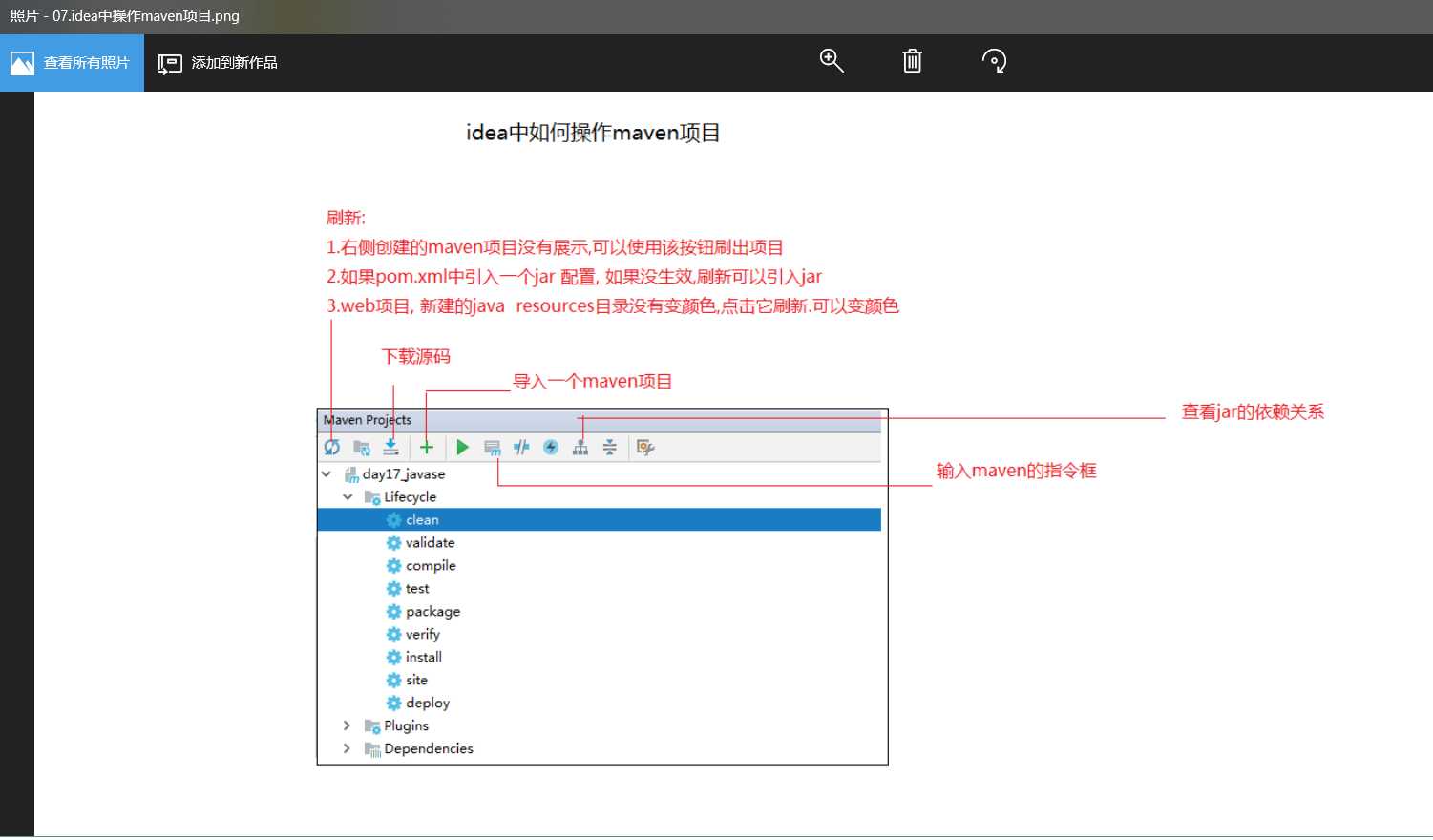
Task: Click the green Run Maven Build icon
Action: [x=463, y=447]
